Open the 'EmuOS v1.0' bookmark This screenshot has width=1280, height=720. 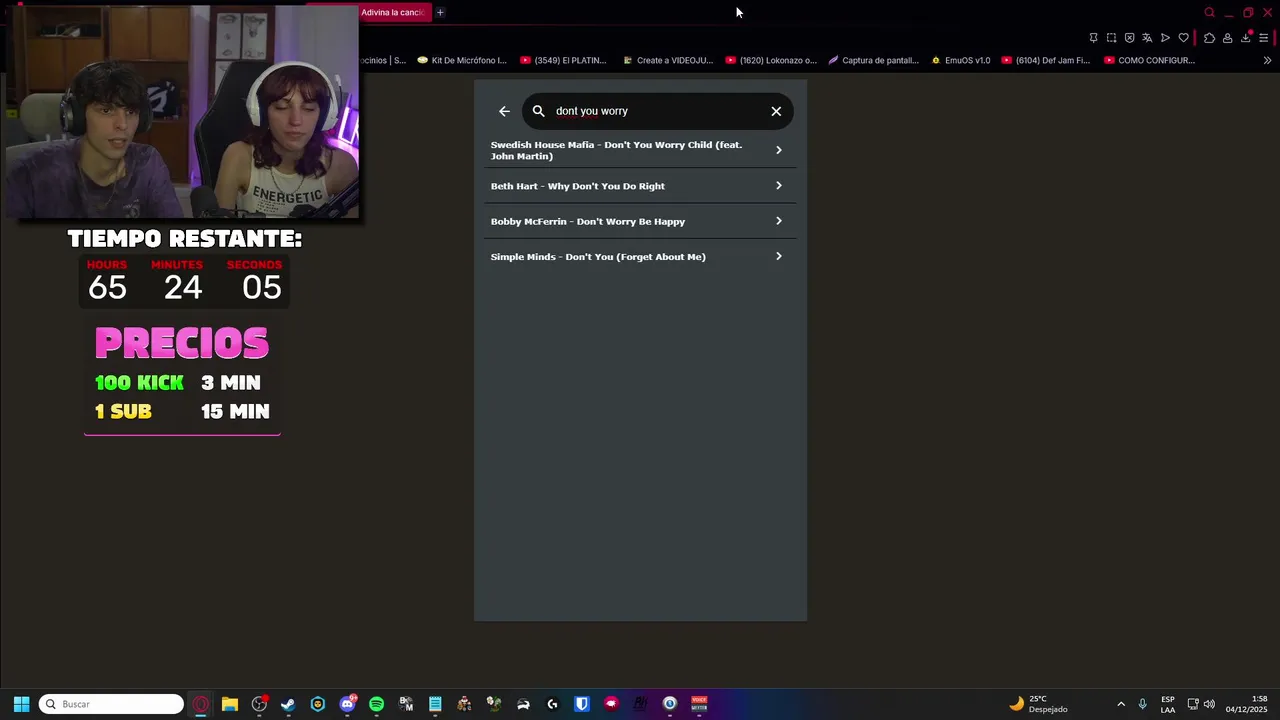(x=960, y=60)
